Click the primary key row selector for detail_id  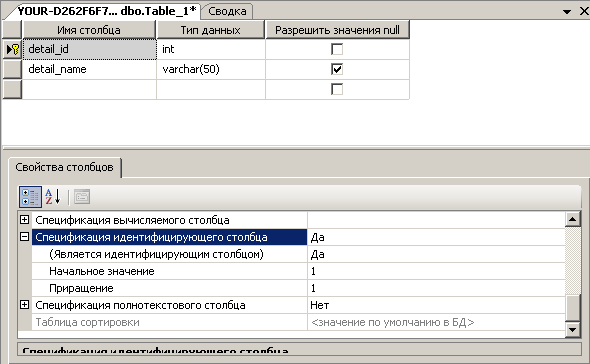[12, 49]
